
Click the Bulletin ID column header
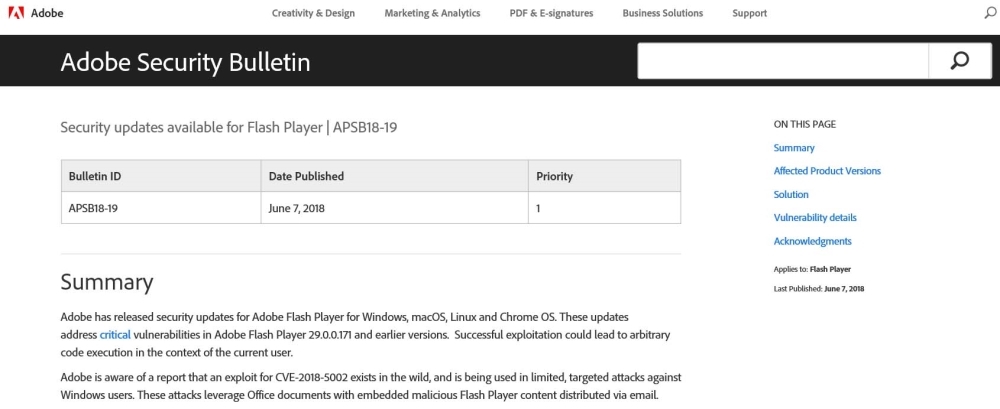click(x=161, y=176)
